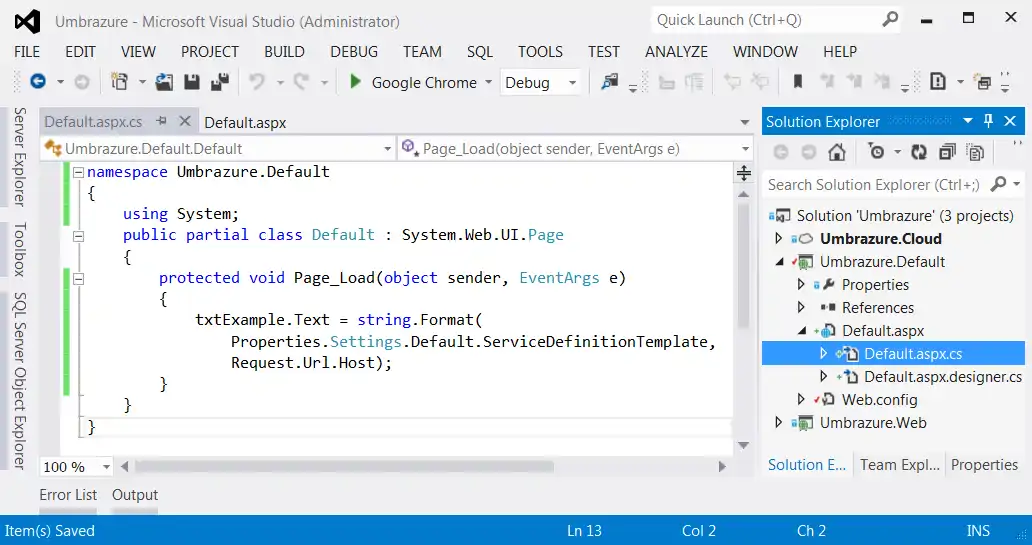The image size is (1032, 545).
Task: Open the Toolbox side tab
Action: (x=20, y=249)
